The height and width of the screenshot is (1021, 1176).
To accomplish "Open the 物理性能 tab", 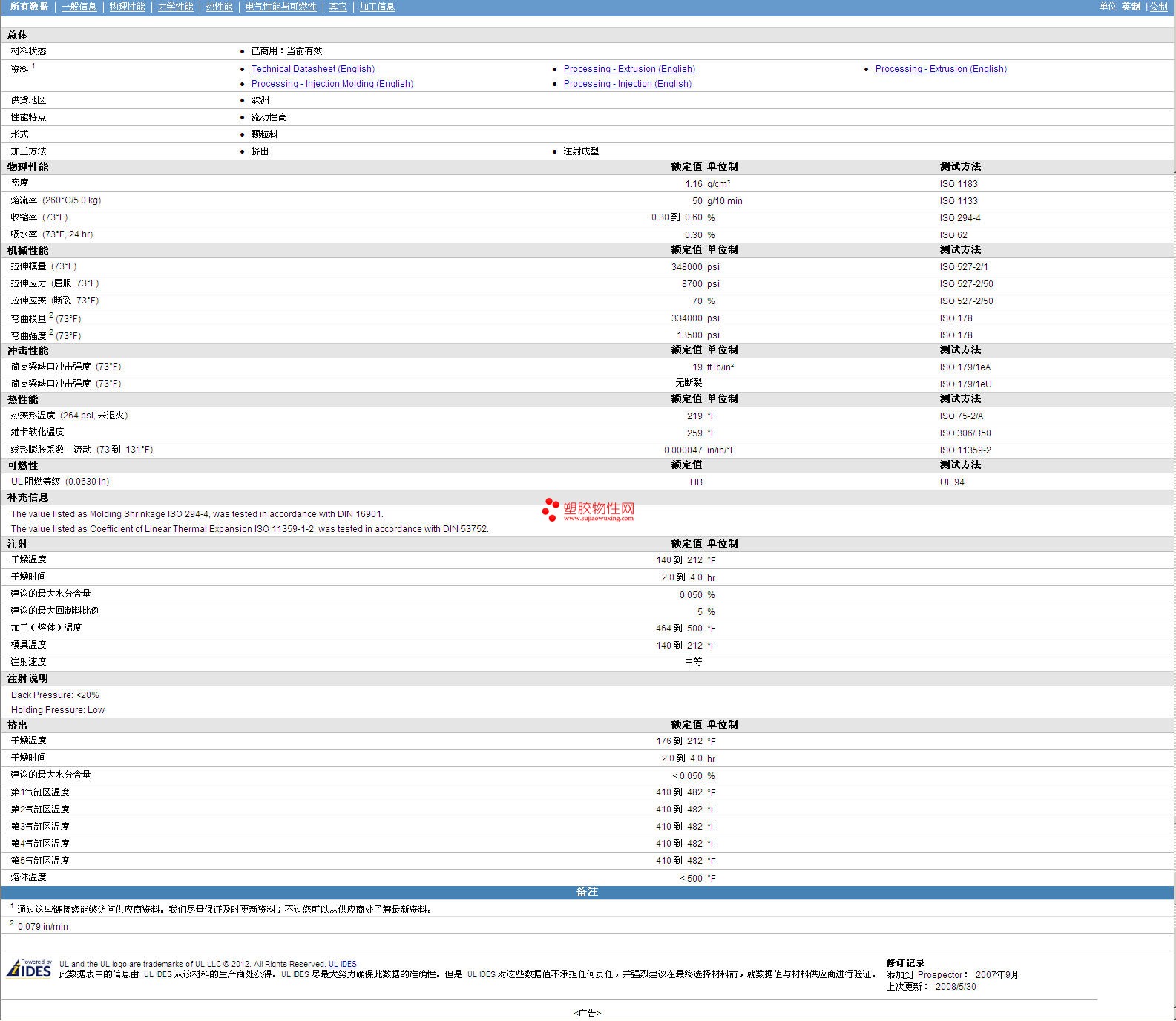I will [127, 7].
